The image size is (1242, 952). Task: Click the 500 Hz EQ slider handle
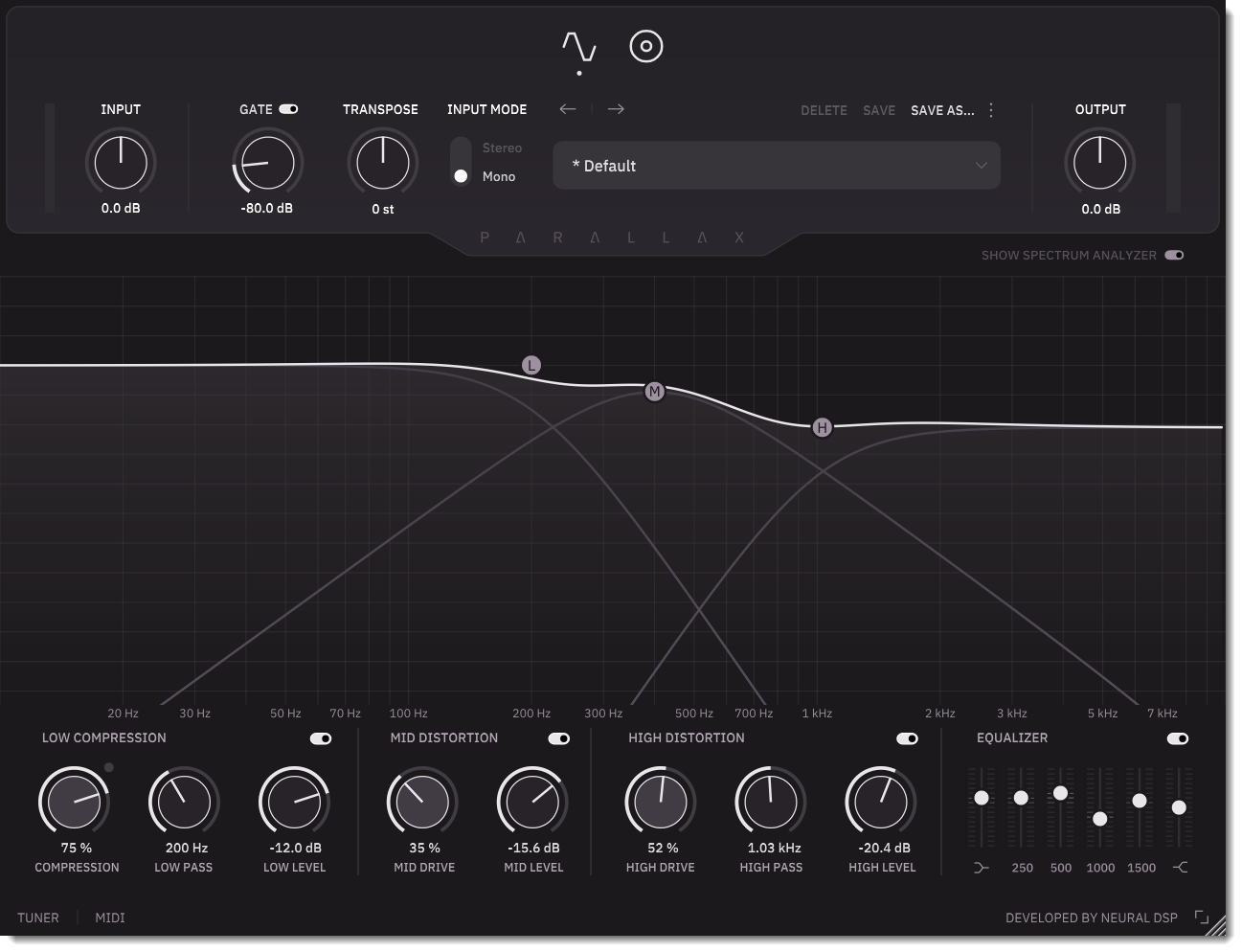pyautogui.click(x=1060, y=793)
